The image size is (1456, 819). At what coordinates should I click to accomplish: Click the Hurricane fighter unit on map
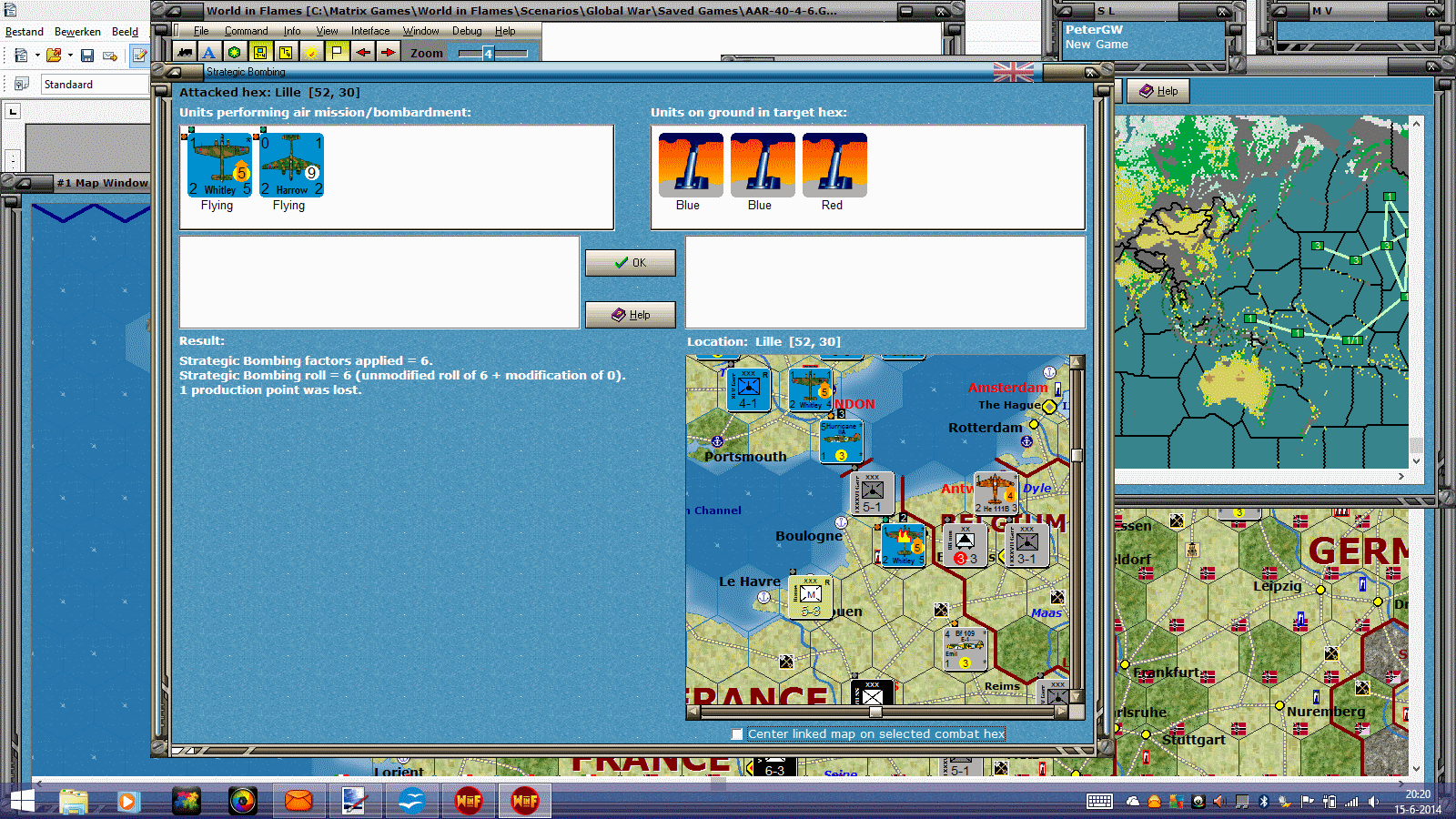pyautogui.click(x=841, y=441)
